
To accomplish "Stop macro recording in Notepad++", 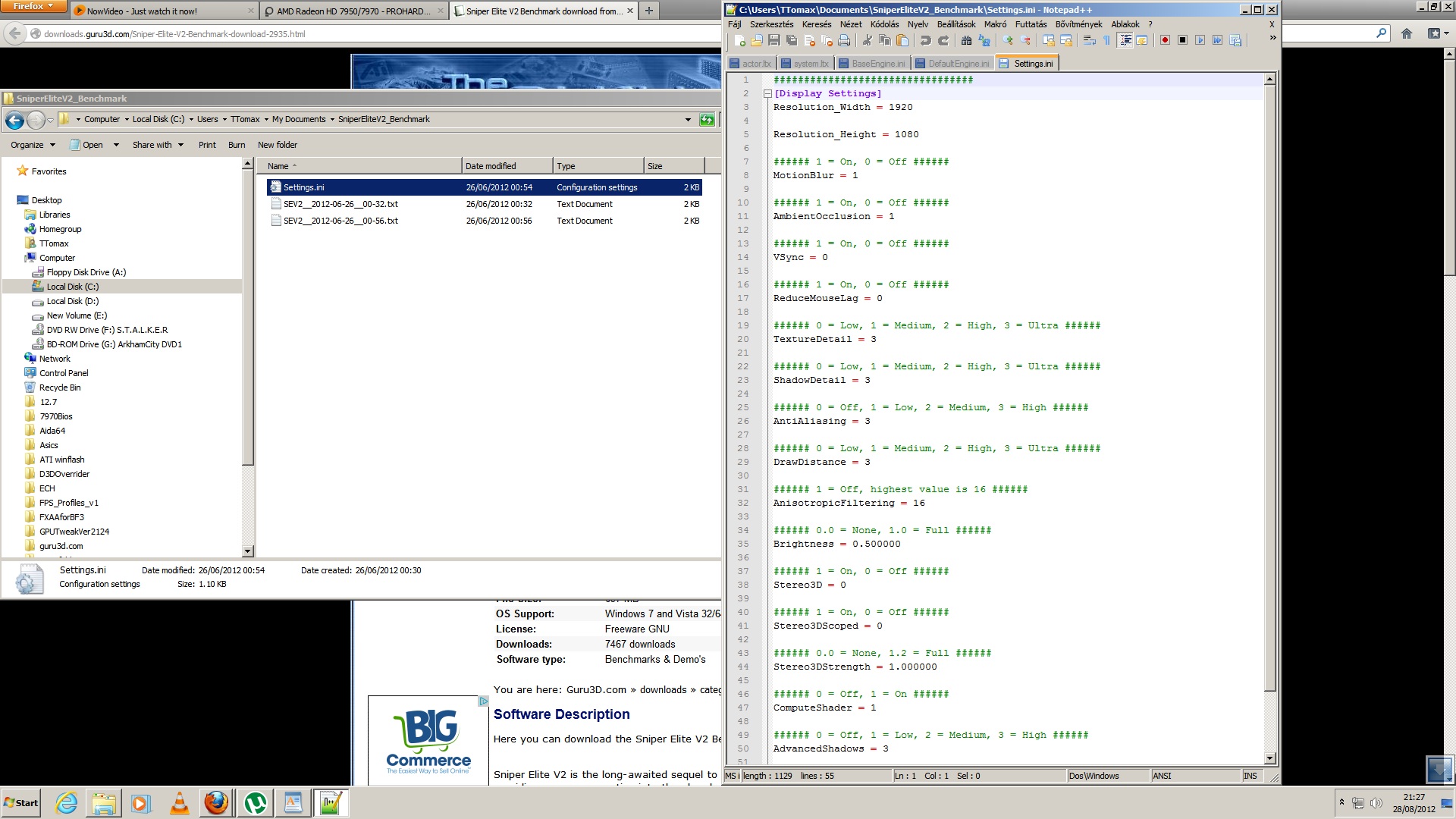I will (1182, 40).
